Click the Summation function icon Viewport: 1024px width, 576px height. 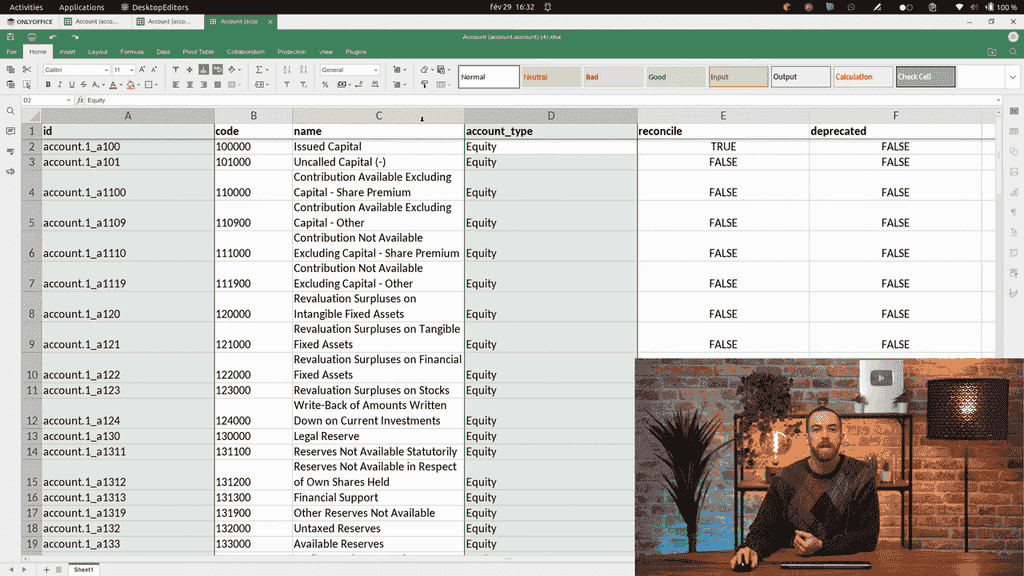pyautogui.click(x=260, y=70)
